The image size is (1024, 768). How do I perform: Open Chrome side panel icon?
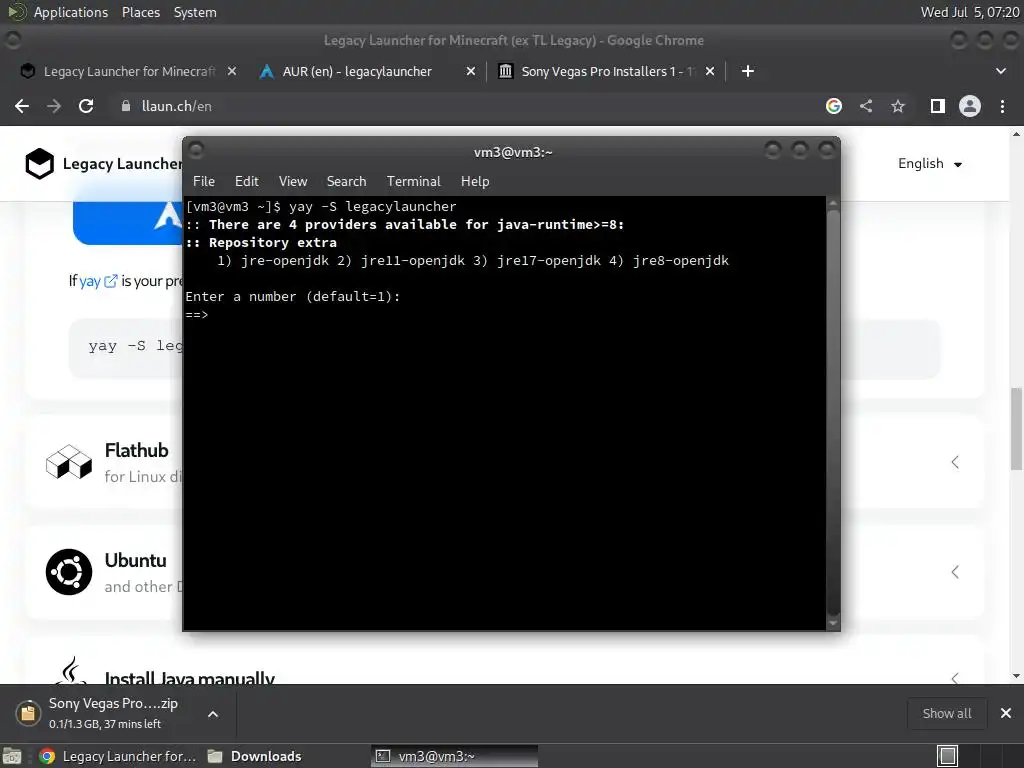[938, 106]
